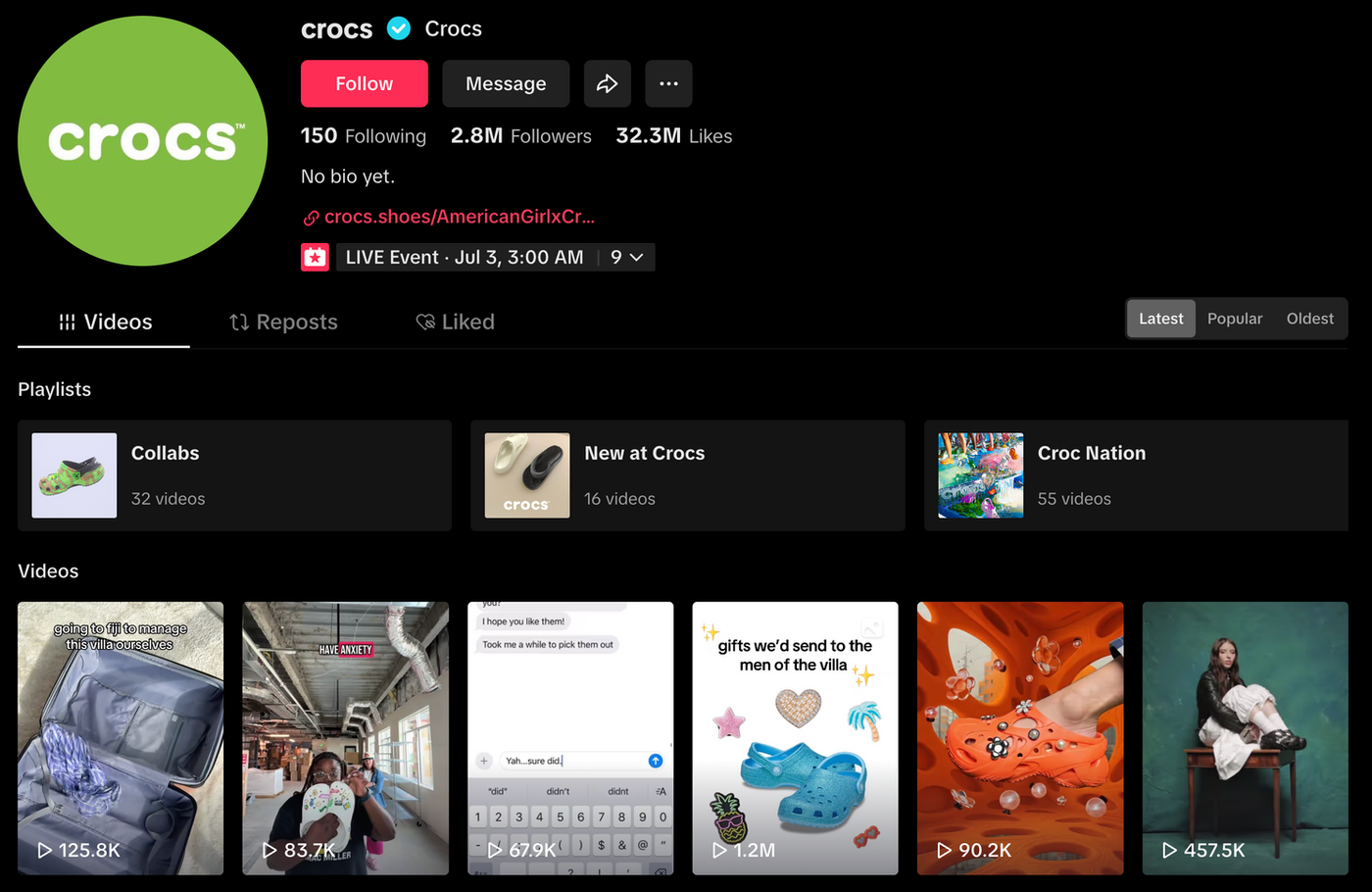1372x892 pixels.
Task: Play the Fiji suitcase video with 125.8K views
Action: point(121,738)
